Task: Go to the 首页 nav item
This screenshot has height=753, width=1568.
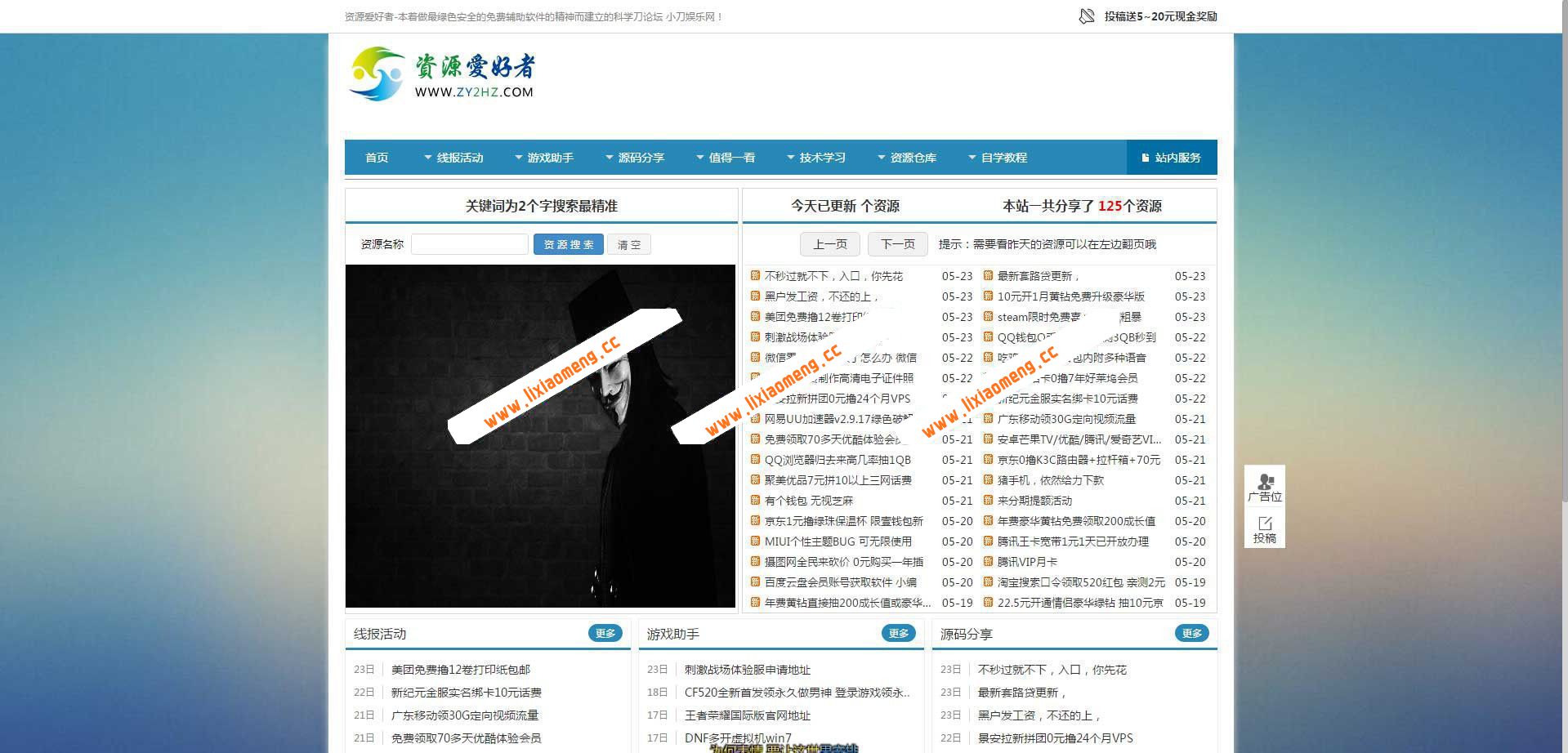Action: tap(377, 158)
